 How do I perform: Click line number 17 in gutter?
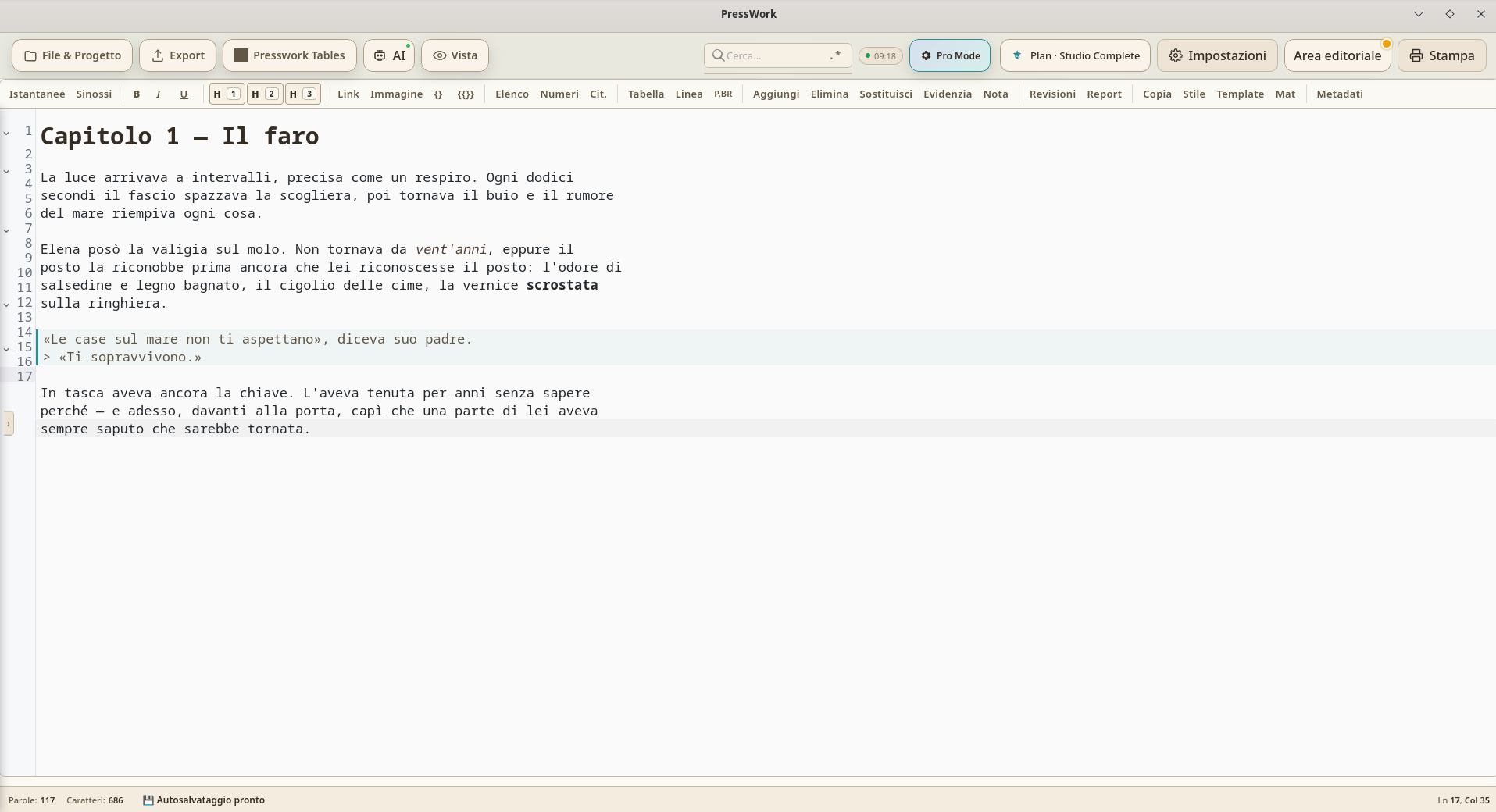point(25,376)
